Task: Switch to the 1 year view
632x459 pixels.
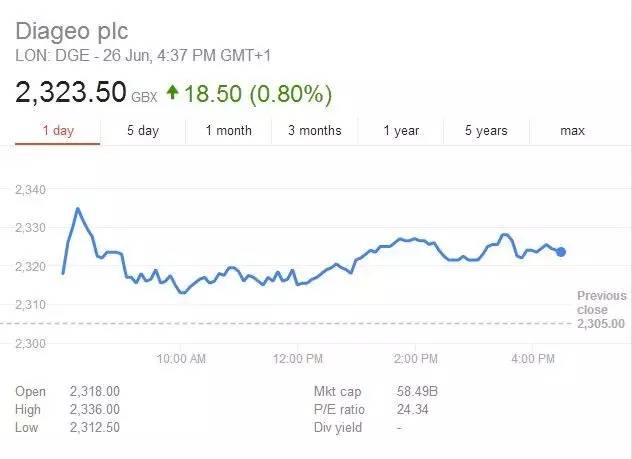Action: [x=401, y=131]
